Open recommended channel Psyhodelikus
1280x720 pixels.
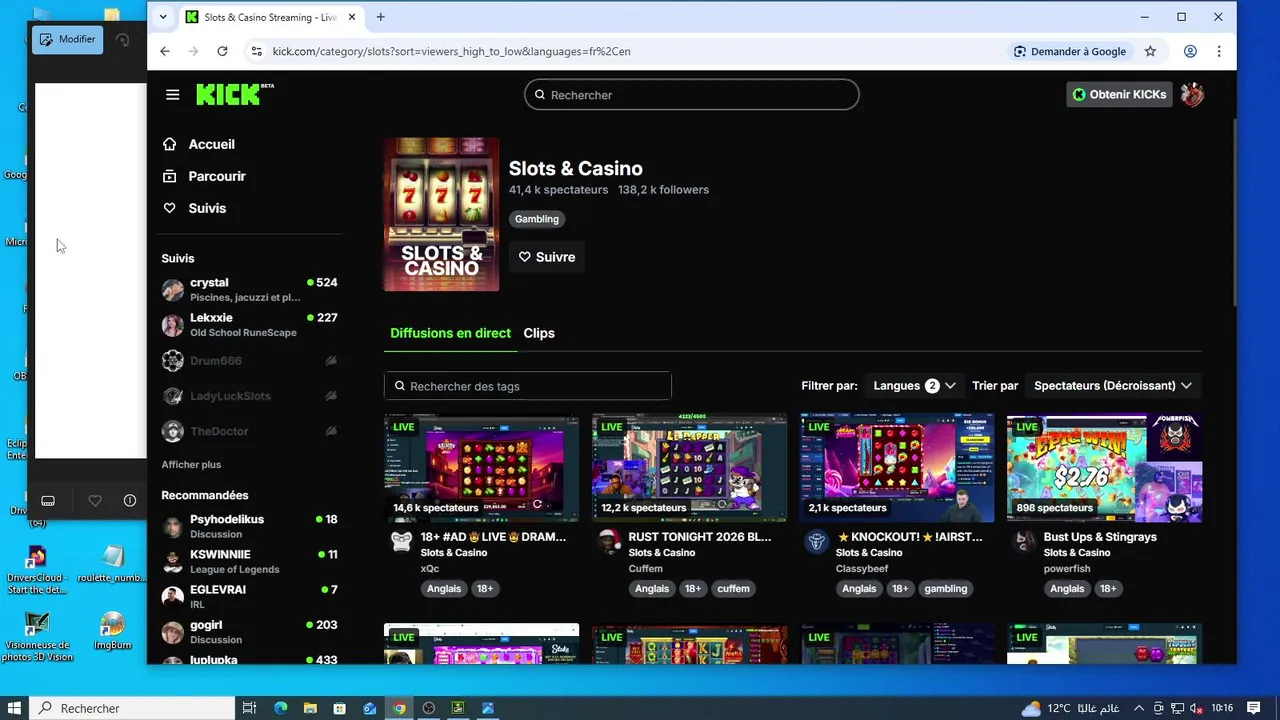250,527
